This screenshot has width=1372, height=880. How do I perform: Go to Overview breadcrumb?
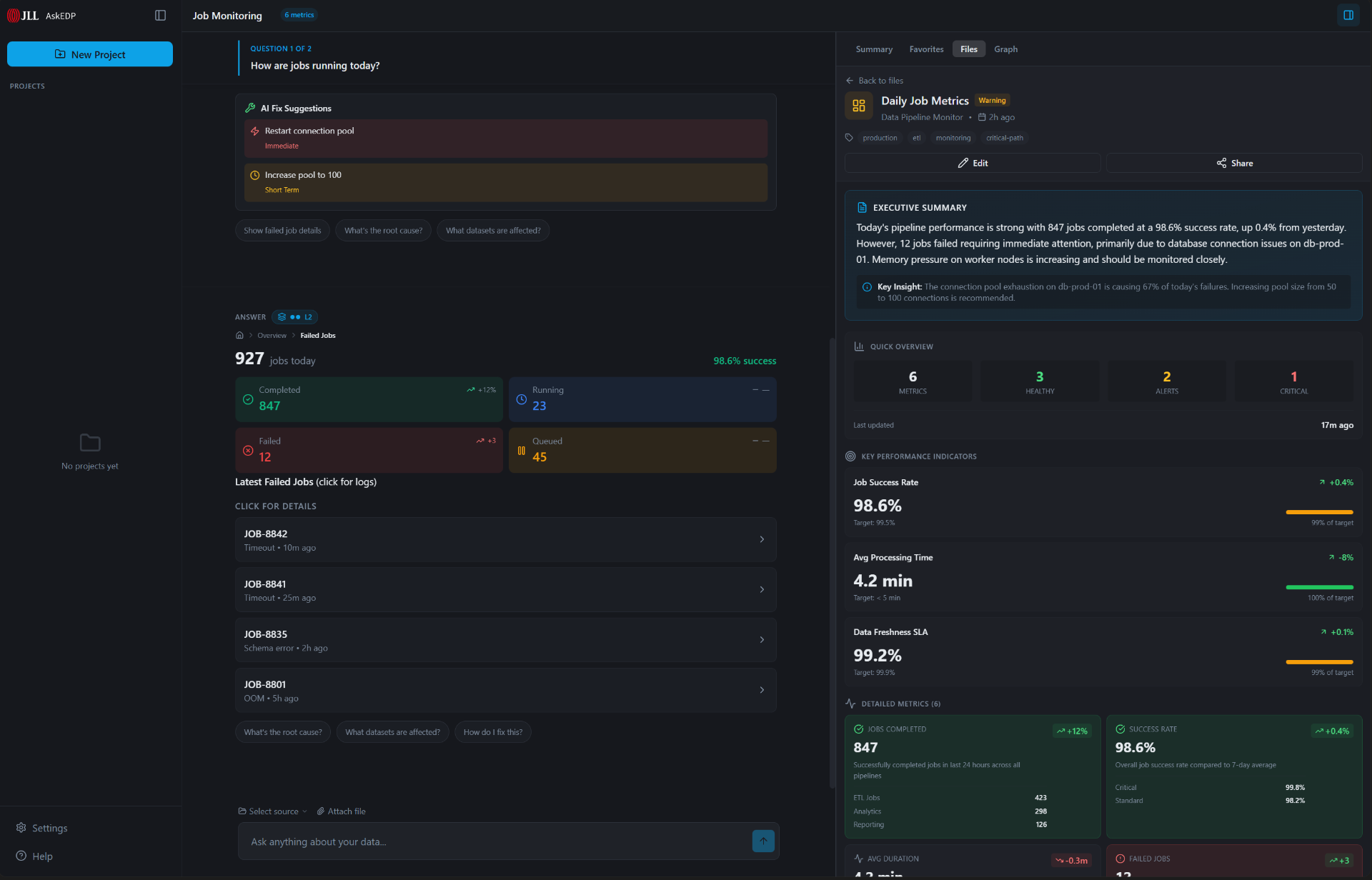(272, 335)
